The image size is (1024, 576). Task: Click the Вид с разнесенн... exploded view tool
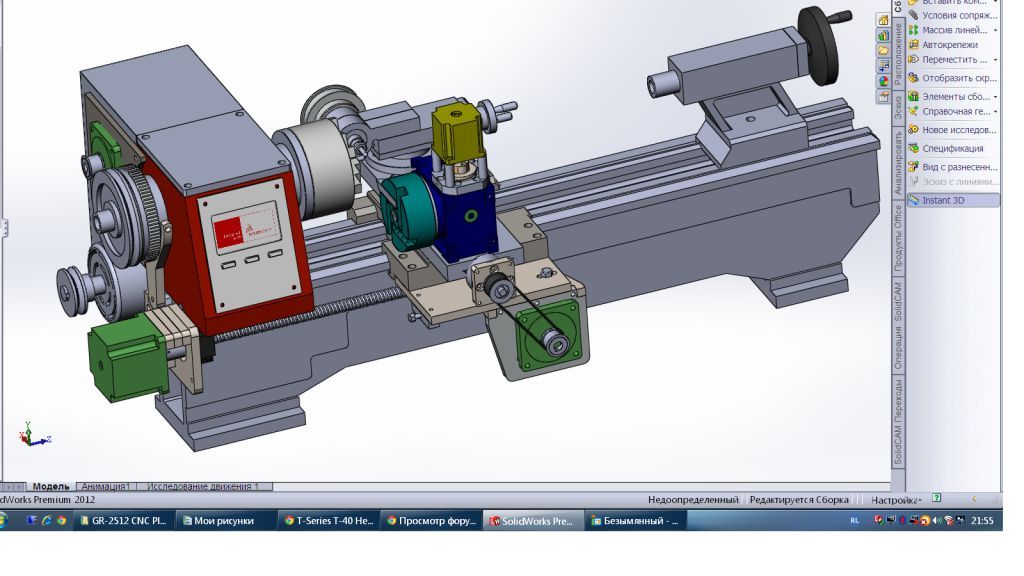[953, 167]
